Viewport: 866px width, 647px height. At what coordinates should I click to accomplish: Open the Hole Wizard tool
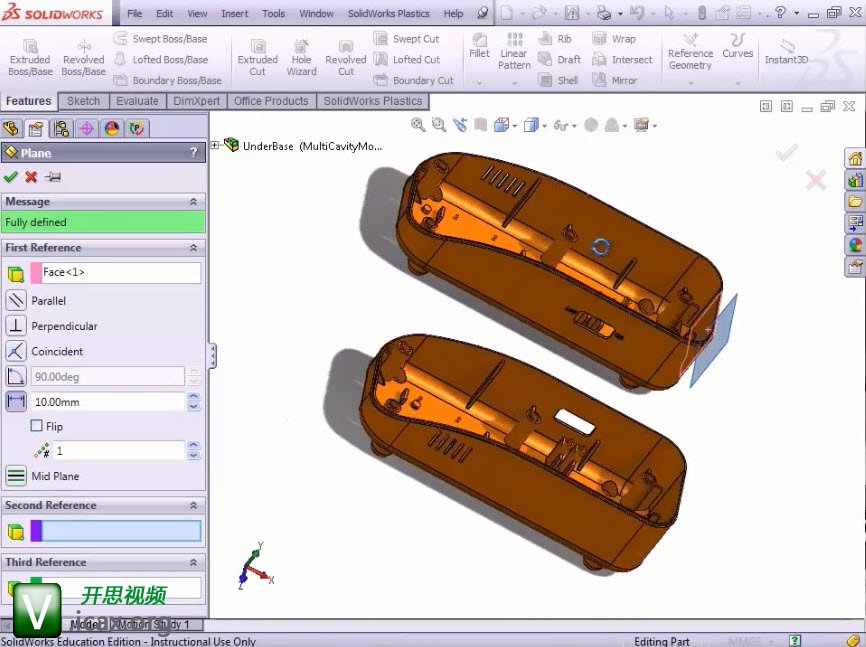pos(301,58)
